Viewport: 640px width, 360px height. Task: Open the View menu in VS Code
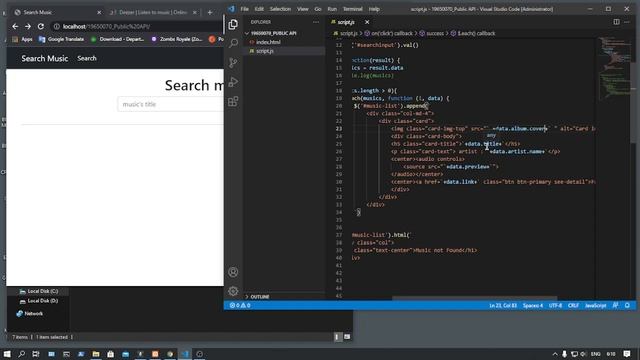click(303, 9)
